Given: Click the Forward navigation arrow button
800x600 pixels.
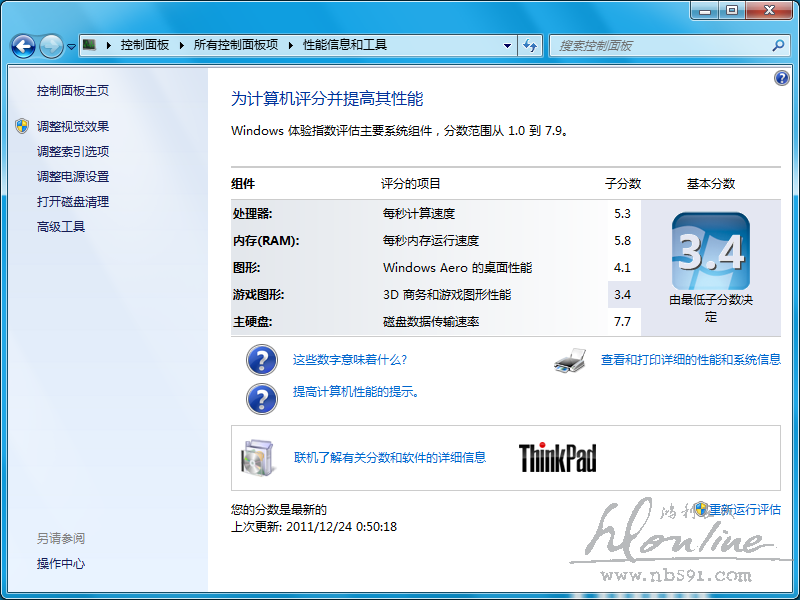Looking at the screenshot, I should point(50,46).
